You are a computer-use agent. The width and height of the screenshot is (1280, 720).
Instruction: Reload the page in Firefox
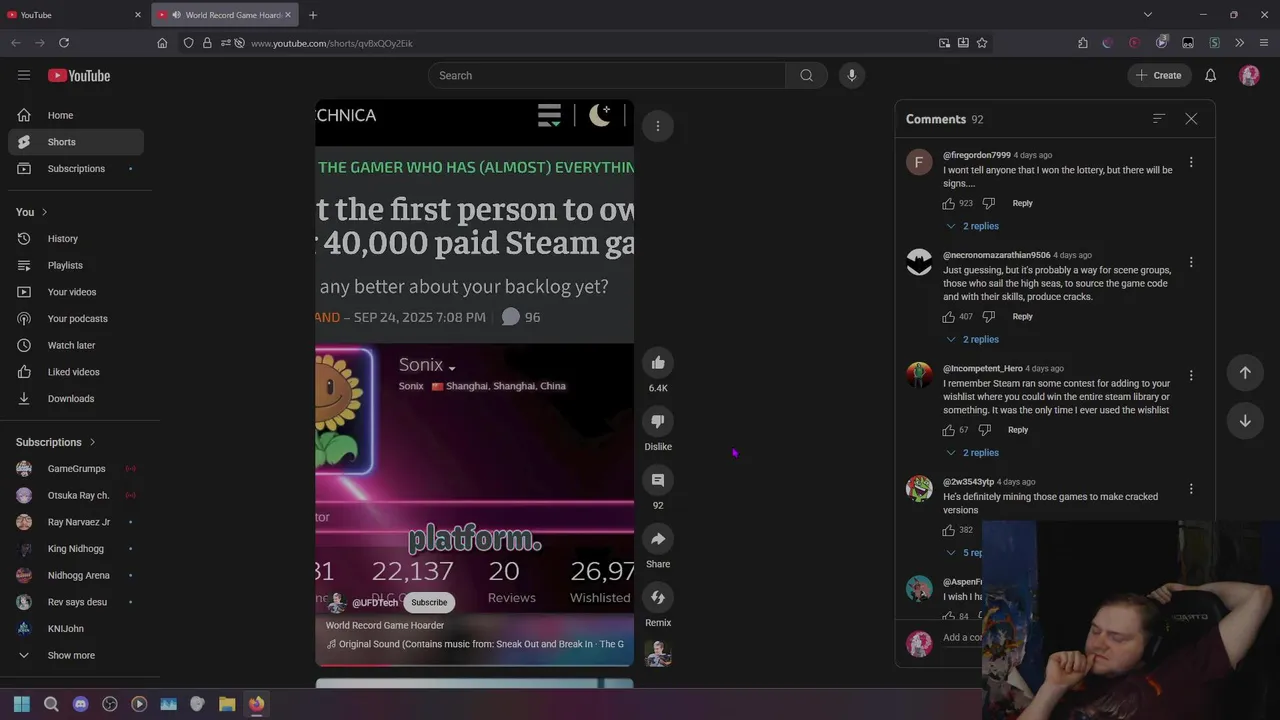point(64,43)
